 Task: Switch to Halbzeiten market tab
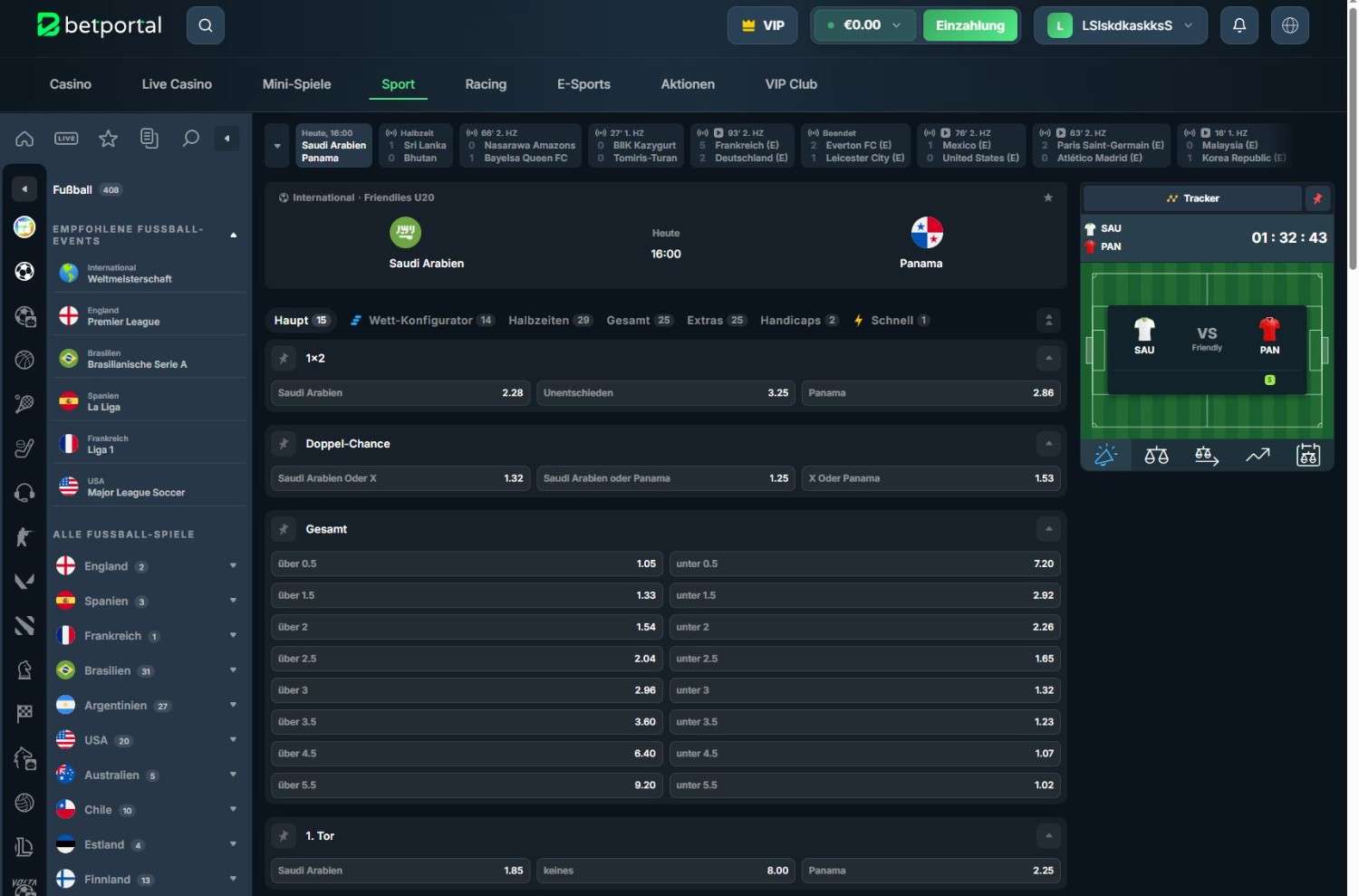550,321
